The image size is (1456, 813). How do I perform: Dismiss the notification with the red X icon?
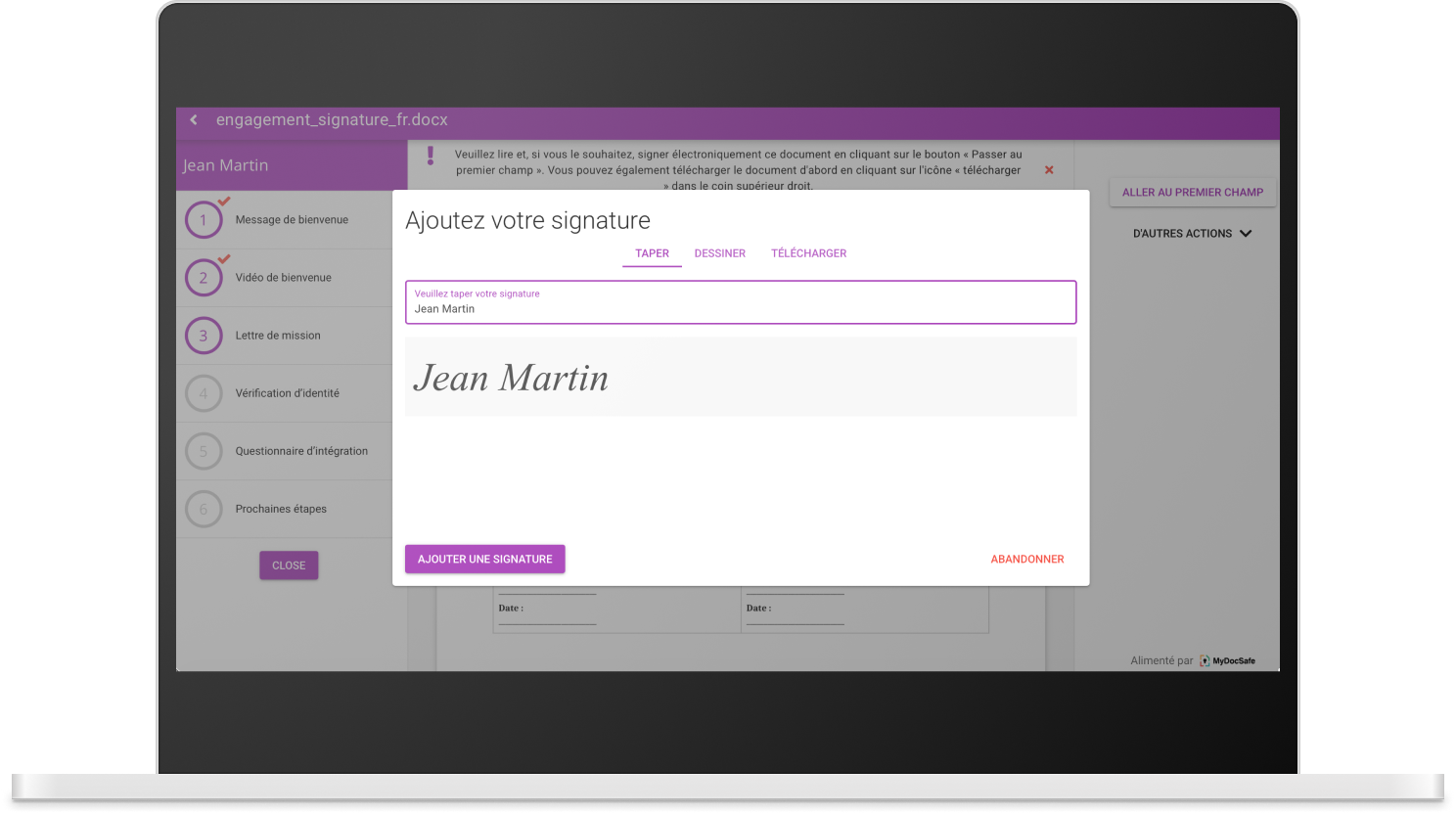coord(1048,169)
